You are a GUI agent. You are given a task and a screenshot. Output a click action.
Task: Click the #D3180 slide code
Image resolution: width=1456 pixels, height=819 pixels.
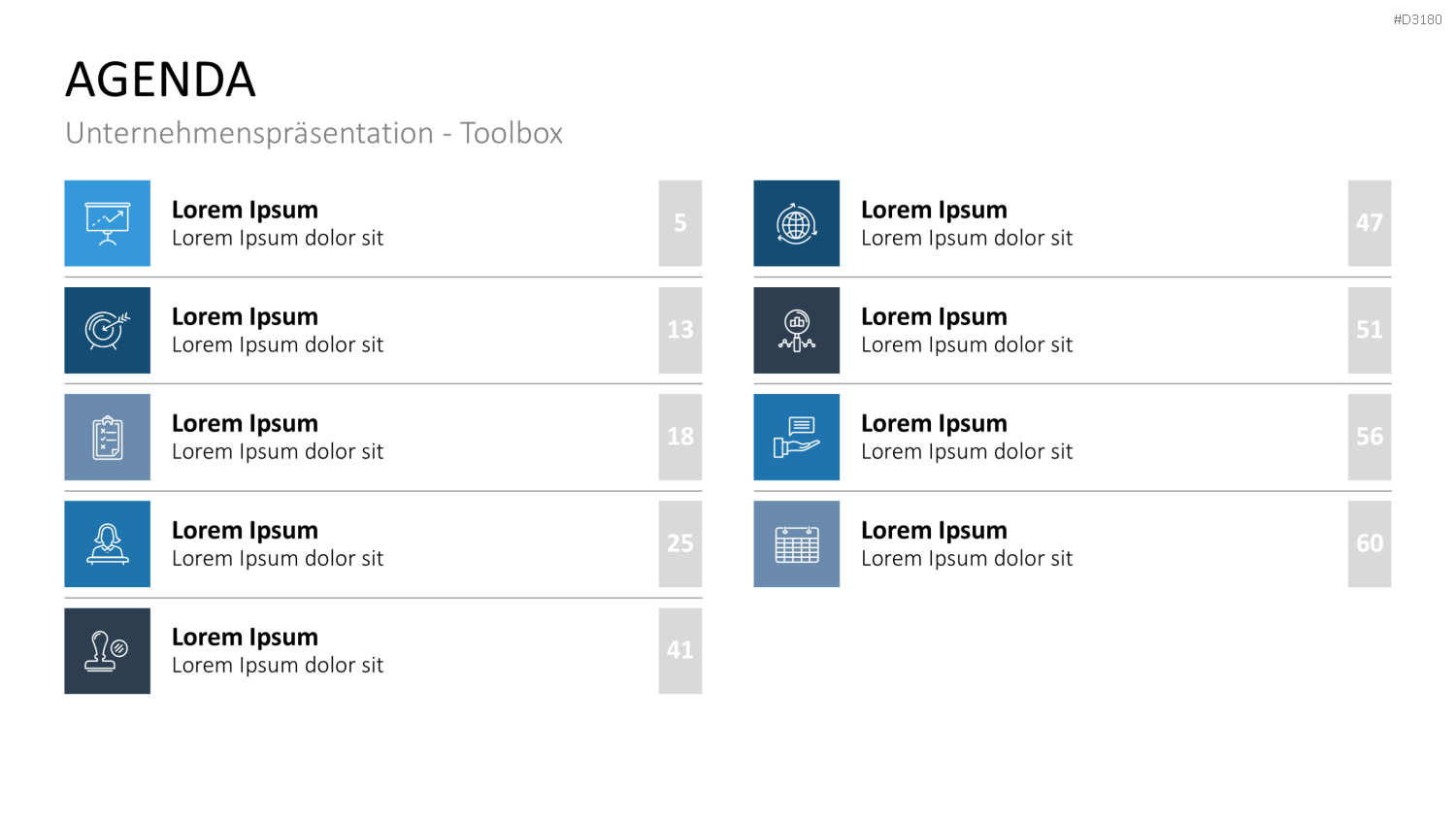point(1417,19)
